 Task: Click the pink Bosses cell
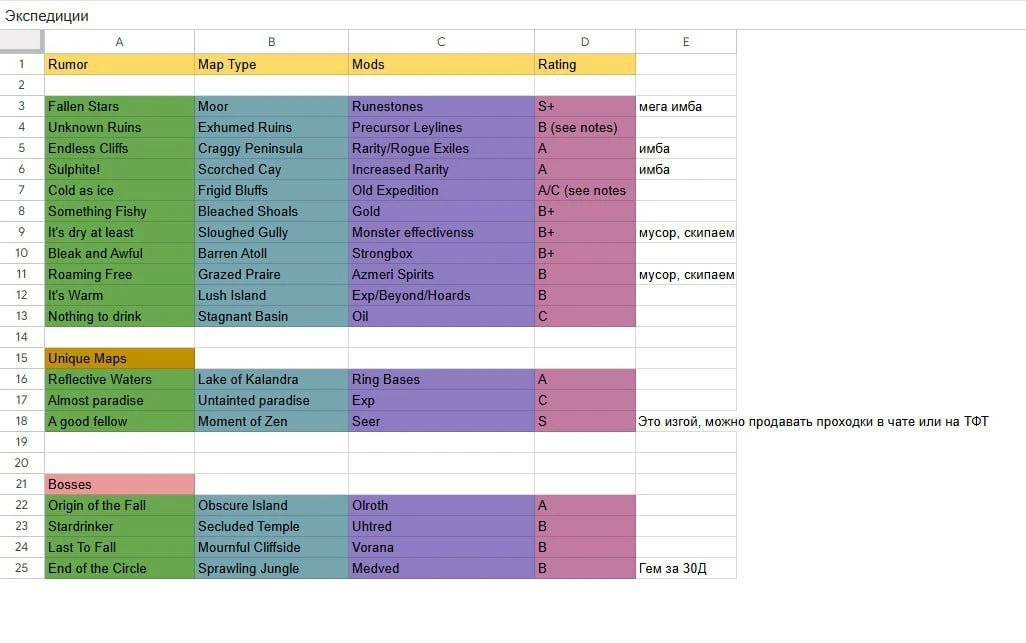(119, 484)
